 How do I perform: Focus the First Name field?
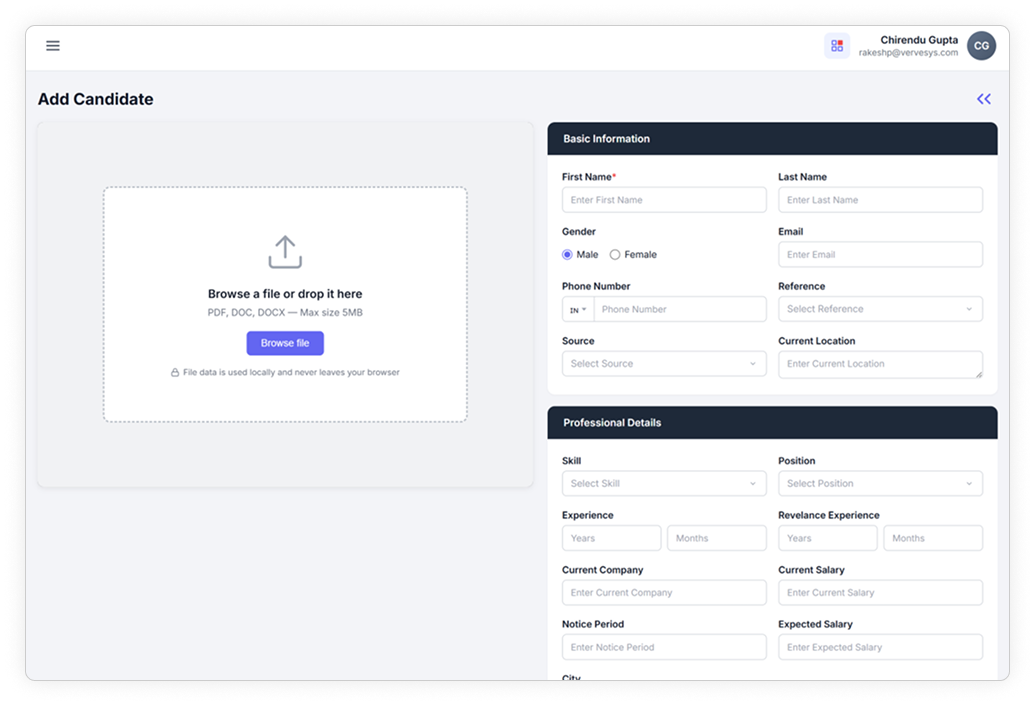coord(664,200)
